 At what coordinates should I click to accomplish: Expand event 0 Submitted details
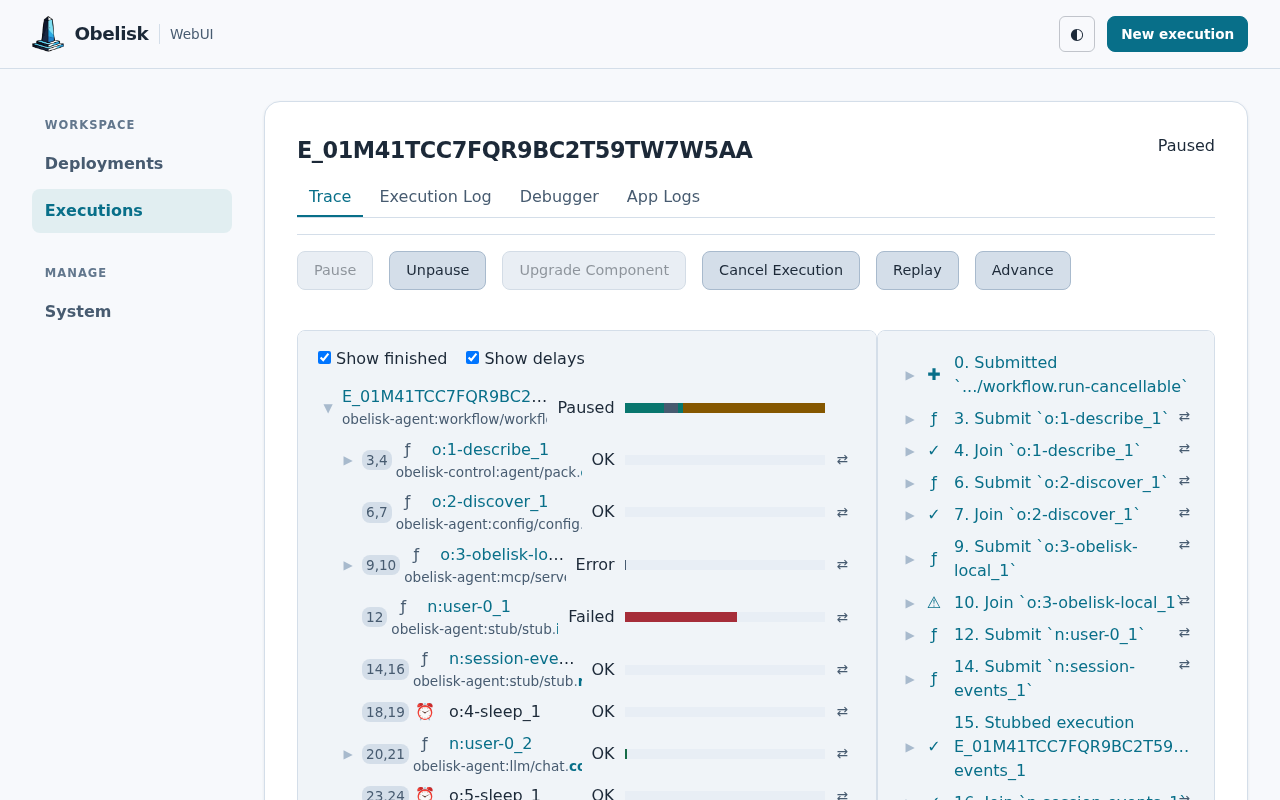pos(910,375)
